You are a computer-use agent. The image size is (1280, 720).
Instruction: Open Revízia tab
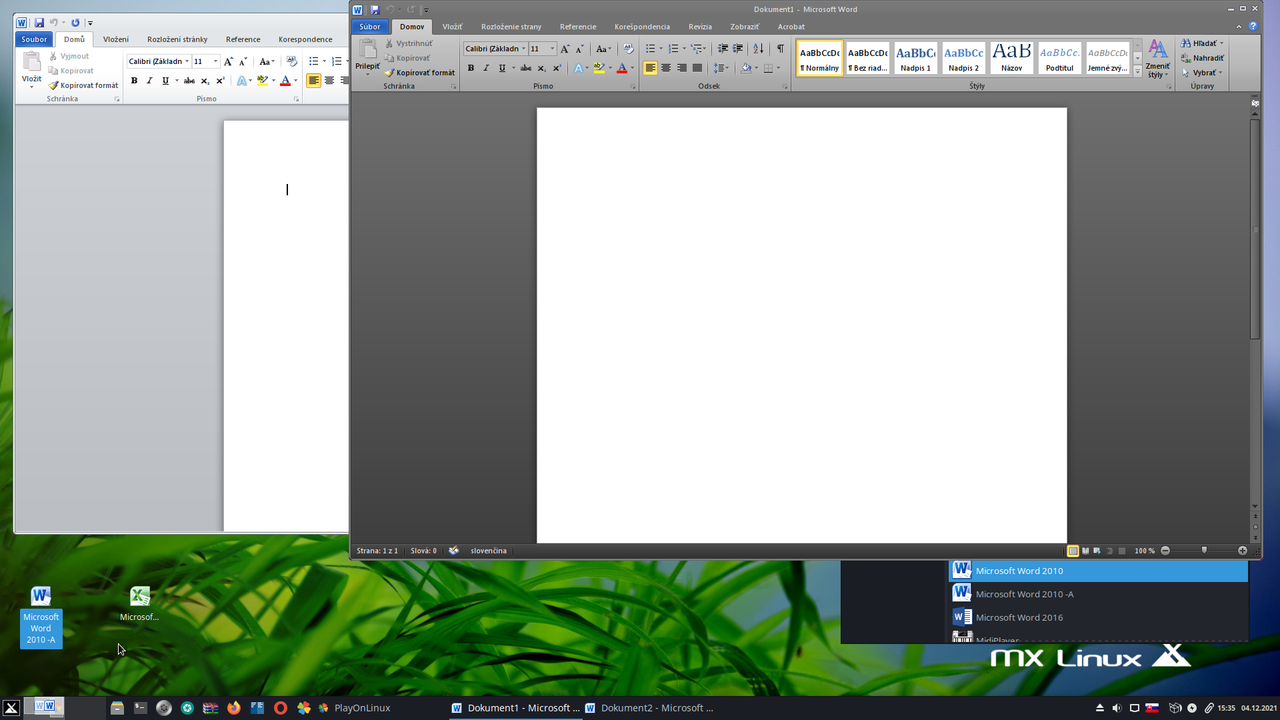pos(700,27)
